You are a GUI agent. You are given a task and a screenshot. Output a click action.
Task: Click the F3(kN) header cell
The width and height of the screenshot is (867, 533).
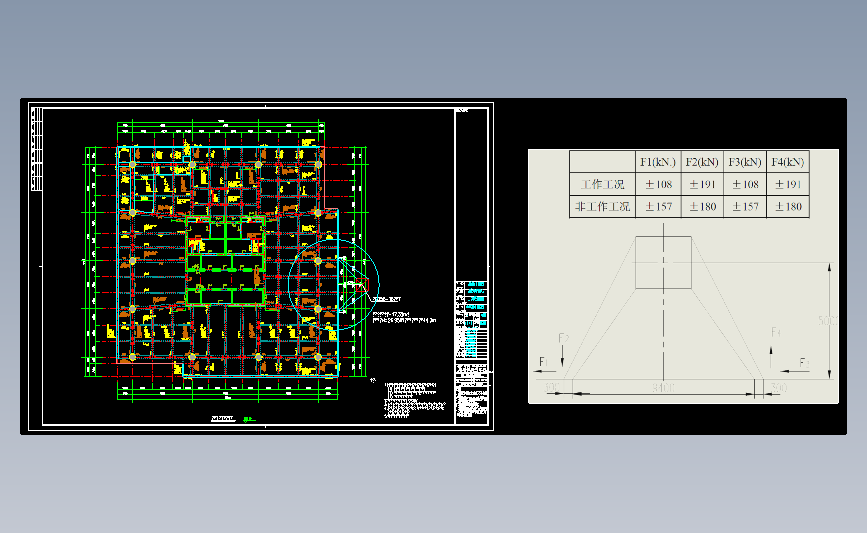tap(745, 162)
